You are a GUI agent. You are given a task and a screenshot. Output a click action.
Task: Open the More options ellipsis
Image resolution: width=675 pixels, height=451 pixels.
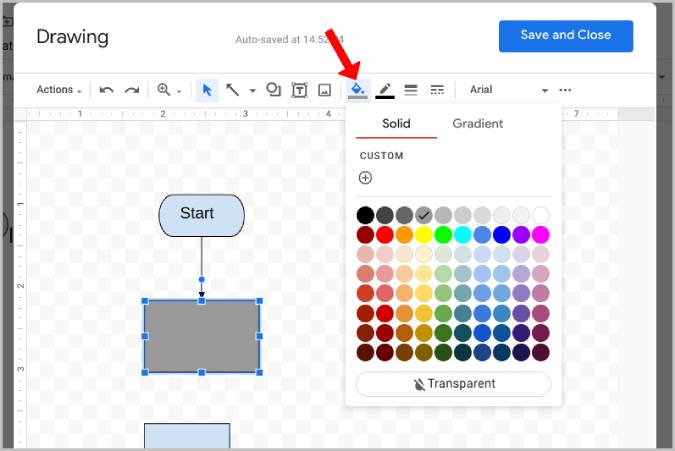pos(565,90)
